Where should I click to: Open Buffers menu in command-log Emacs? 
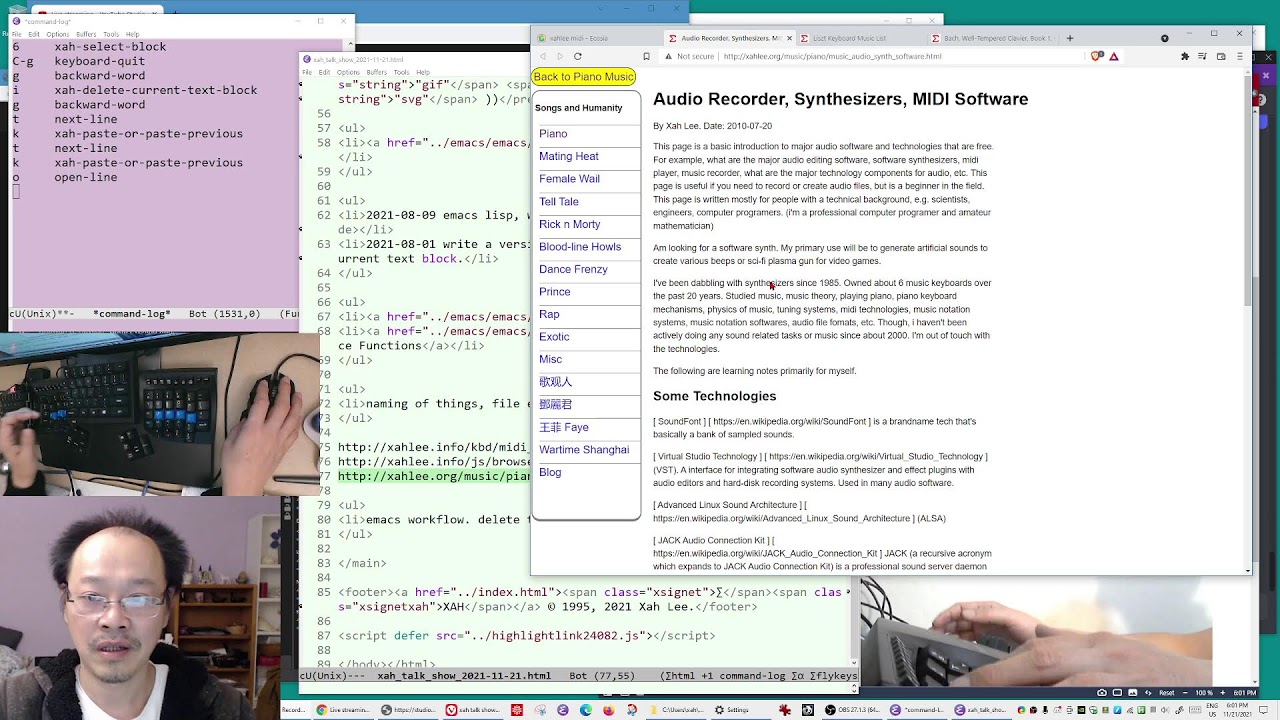(x=85, y=34)
